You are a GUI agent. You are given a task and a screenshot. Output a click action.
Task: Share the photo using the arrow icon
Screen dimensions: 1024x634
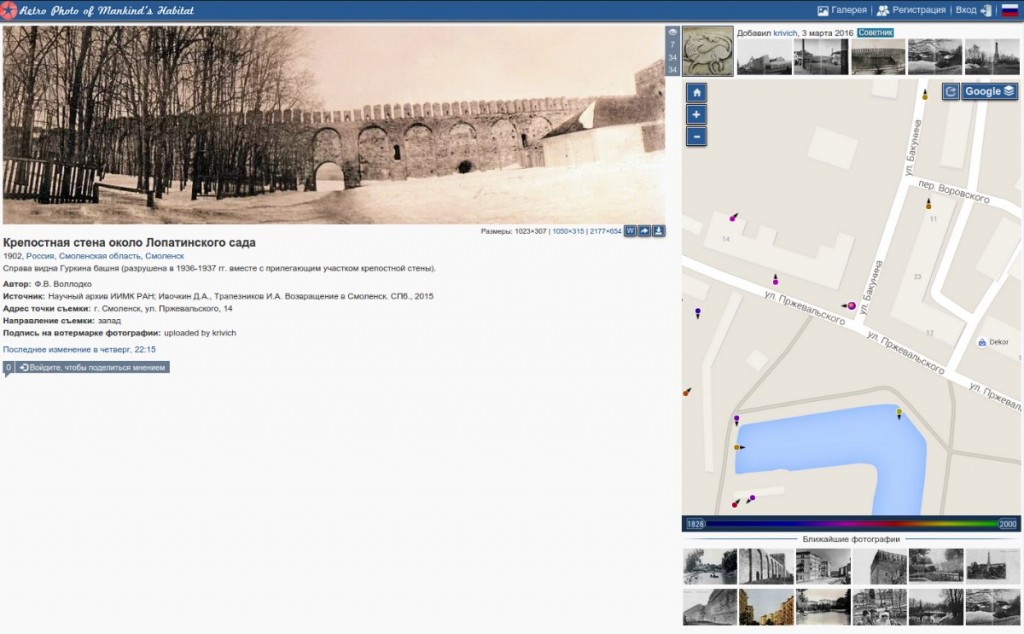pos(645,230)
